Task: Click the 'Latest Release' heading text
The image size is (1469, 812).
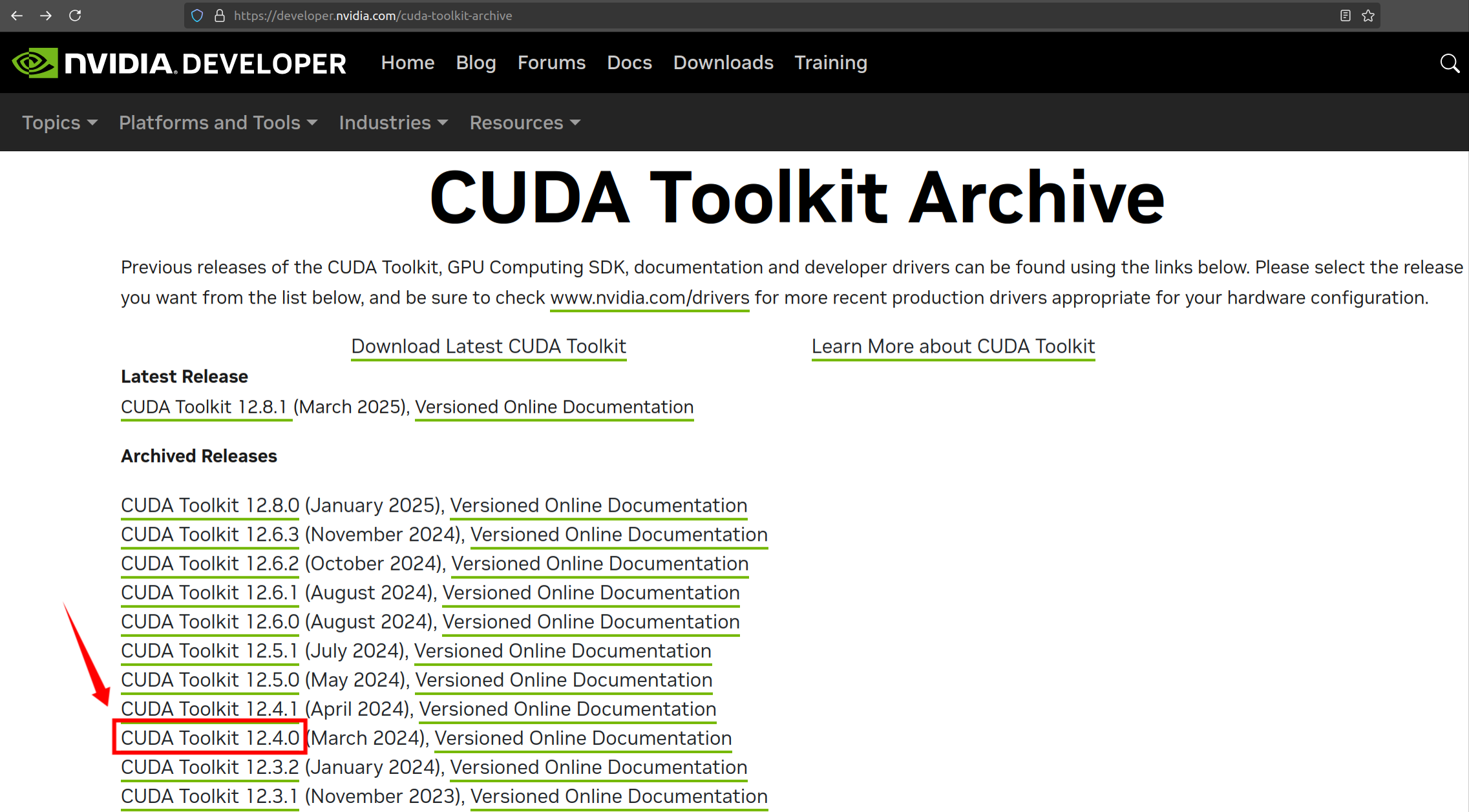Action: point(184,377)
